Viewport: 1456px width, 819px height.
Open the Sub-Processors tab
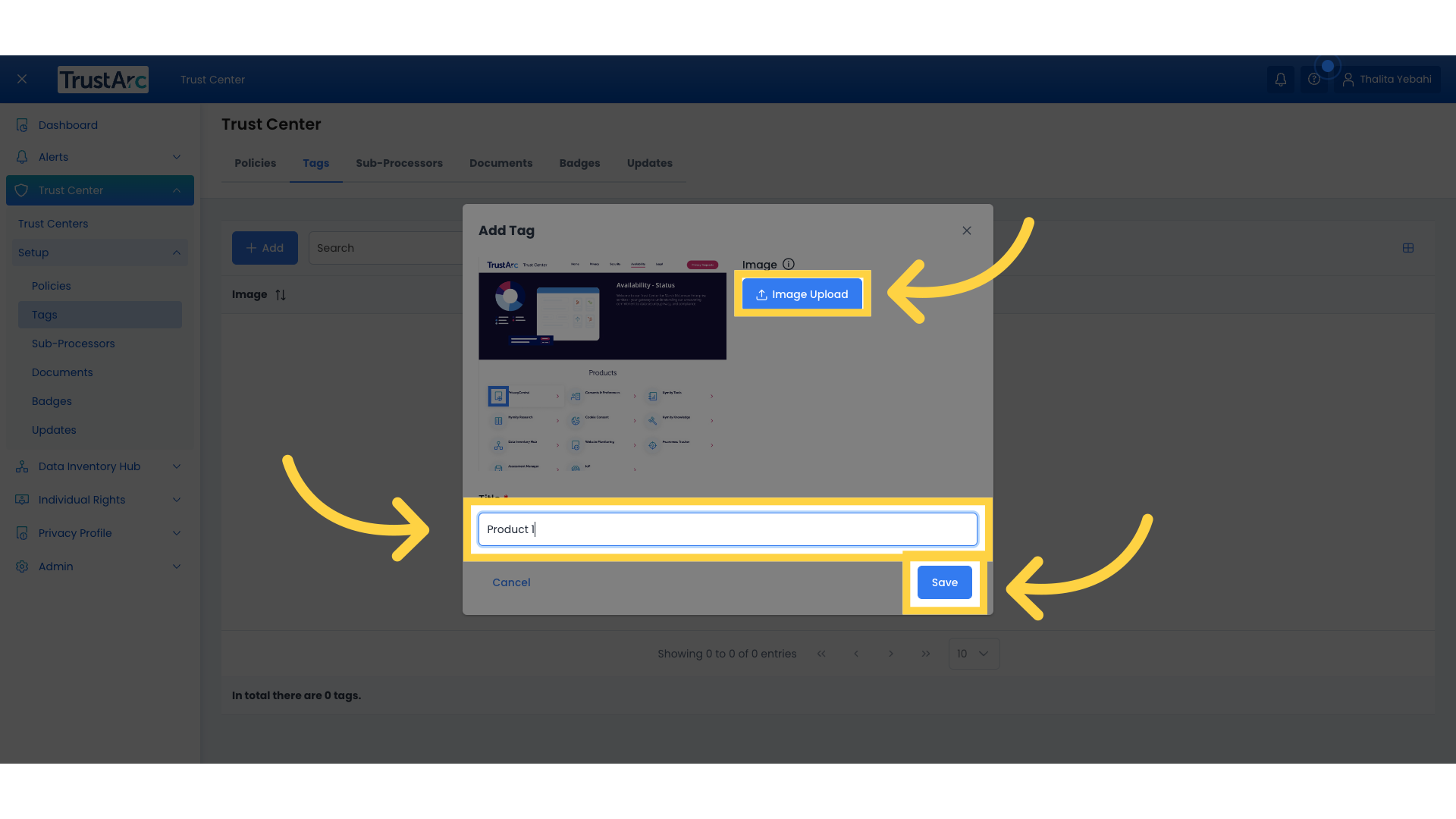400,163
